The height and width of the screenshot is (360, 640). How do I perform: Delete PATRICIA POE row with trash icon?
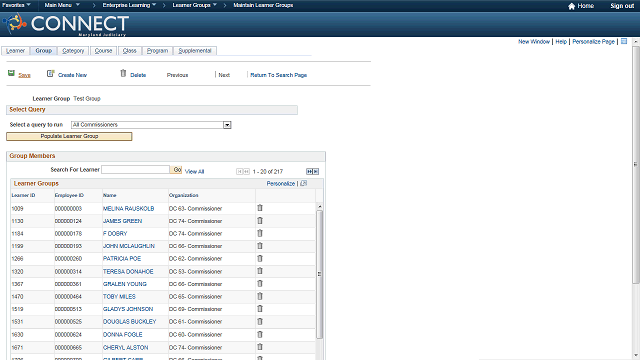[260, 259]
